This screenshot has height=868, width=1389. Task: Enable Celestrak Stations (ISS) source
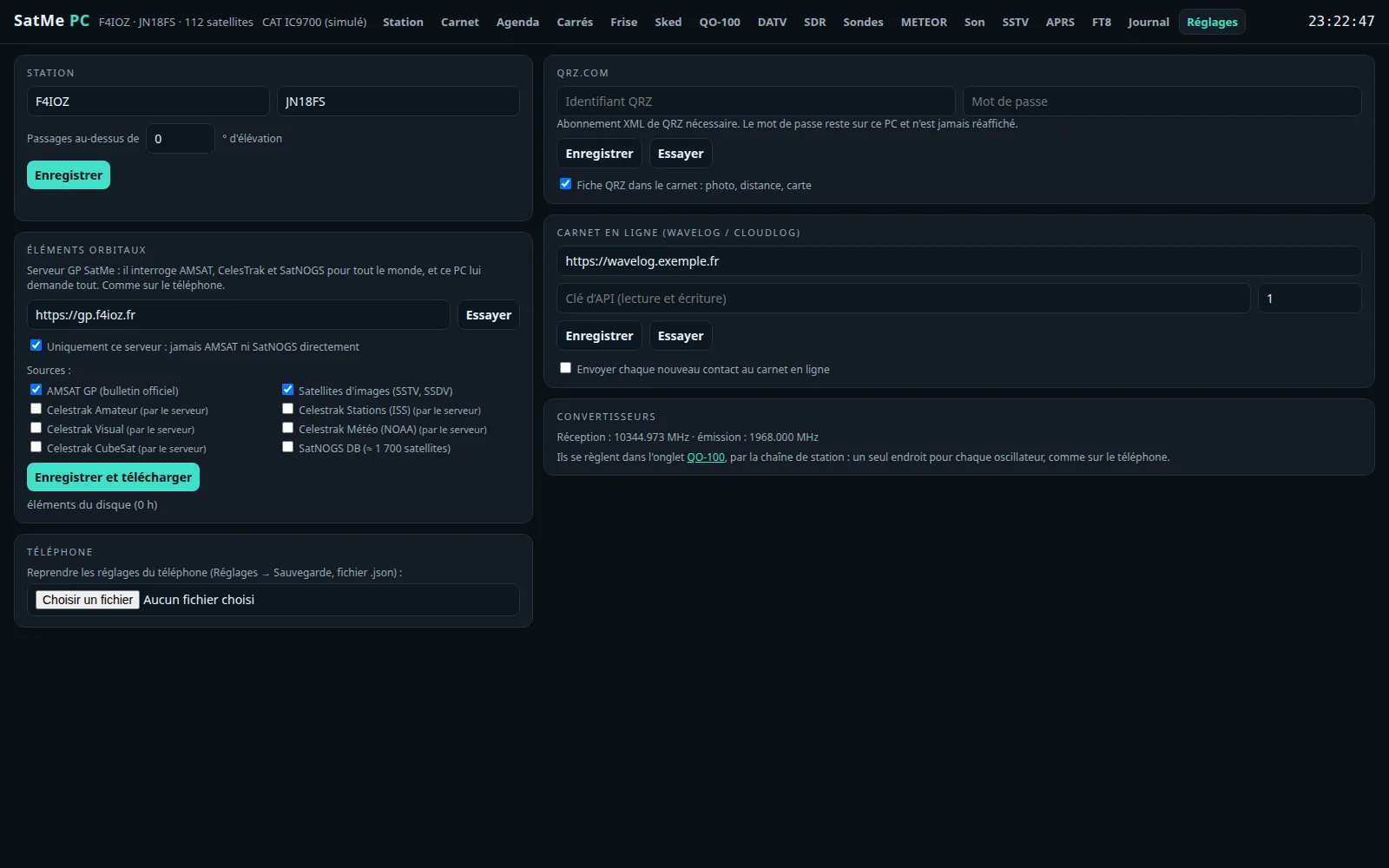(x=287, y=409)
